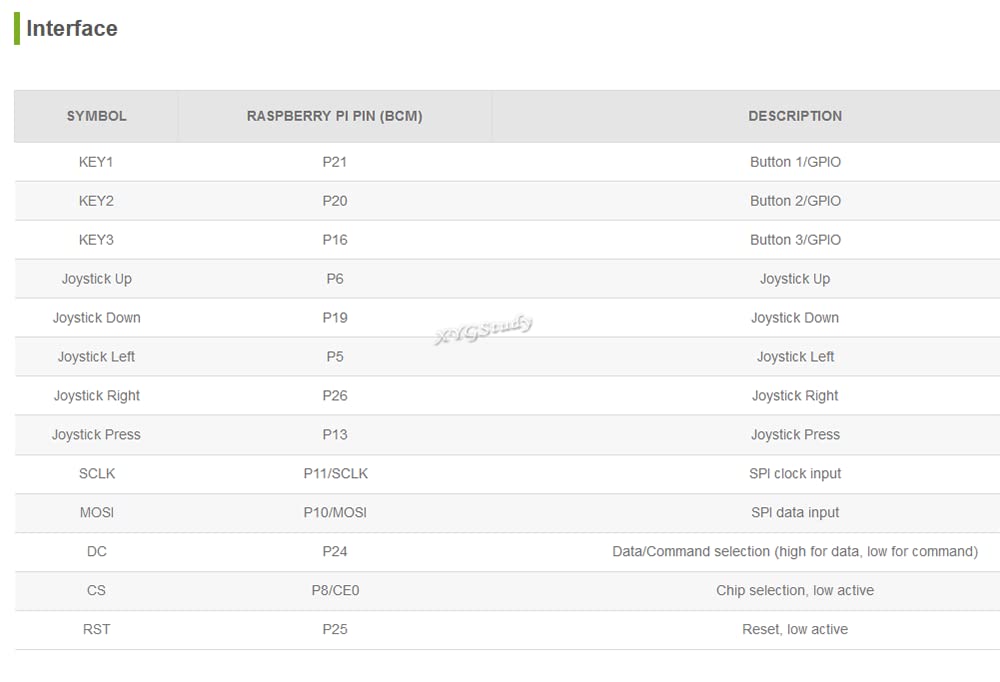Click the Reset, low active description

(x=795, y=629)
